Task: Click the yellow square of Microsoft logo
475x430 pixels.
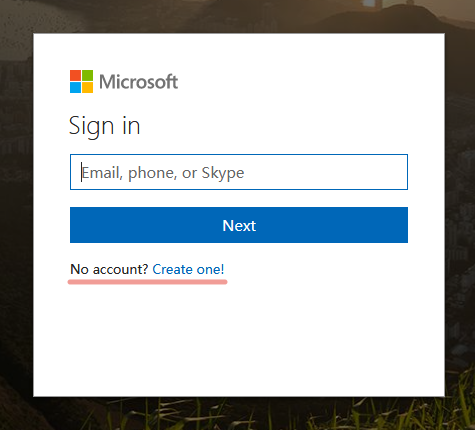Action: click(87, 87)
